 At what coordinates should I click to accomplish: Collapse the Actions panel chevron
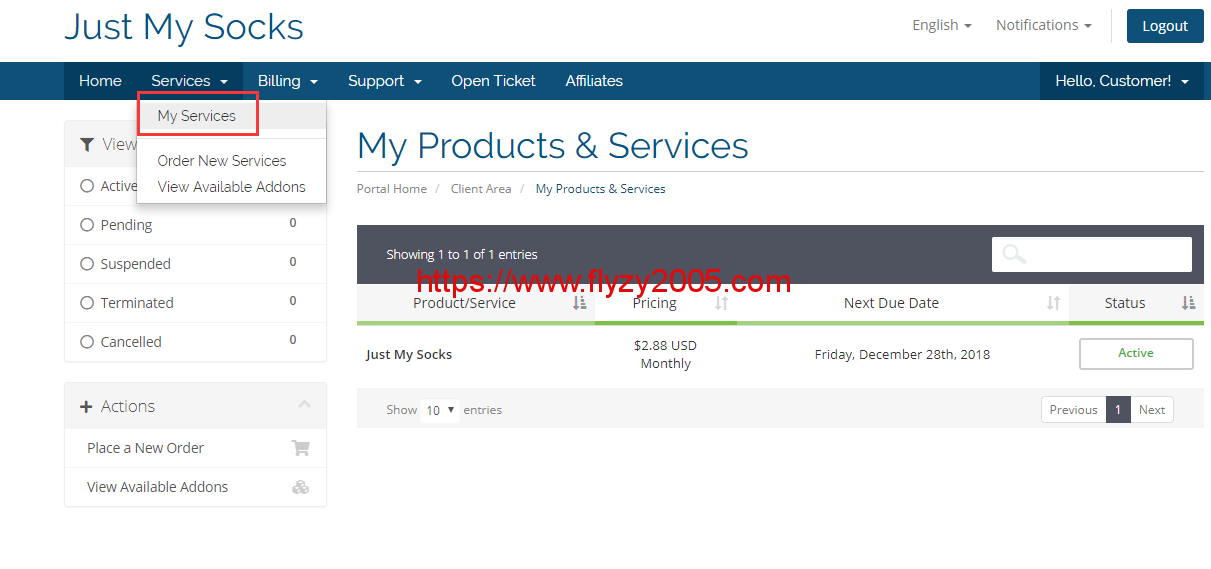click(x=305, y=405)
